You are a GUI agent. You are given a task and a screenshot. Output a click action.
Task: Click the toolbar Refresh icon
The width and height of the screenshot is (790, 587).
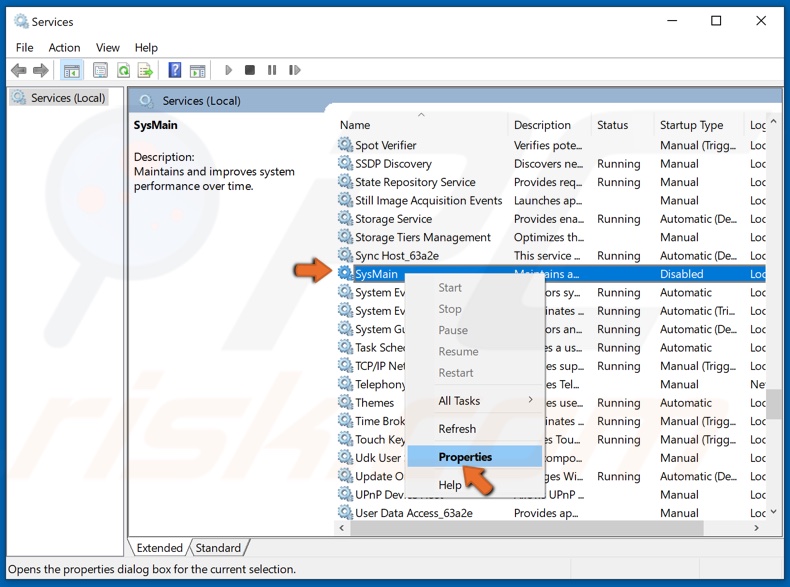pyautogui.click(x=123, y=70)
